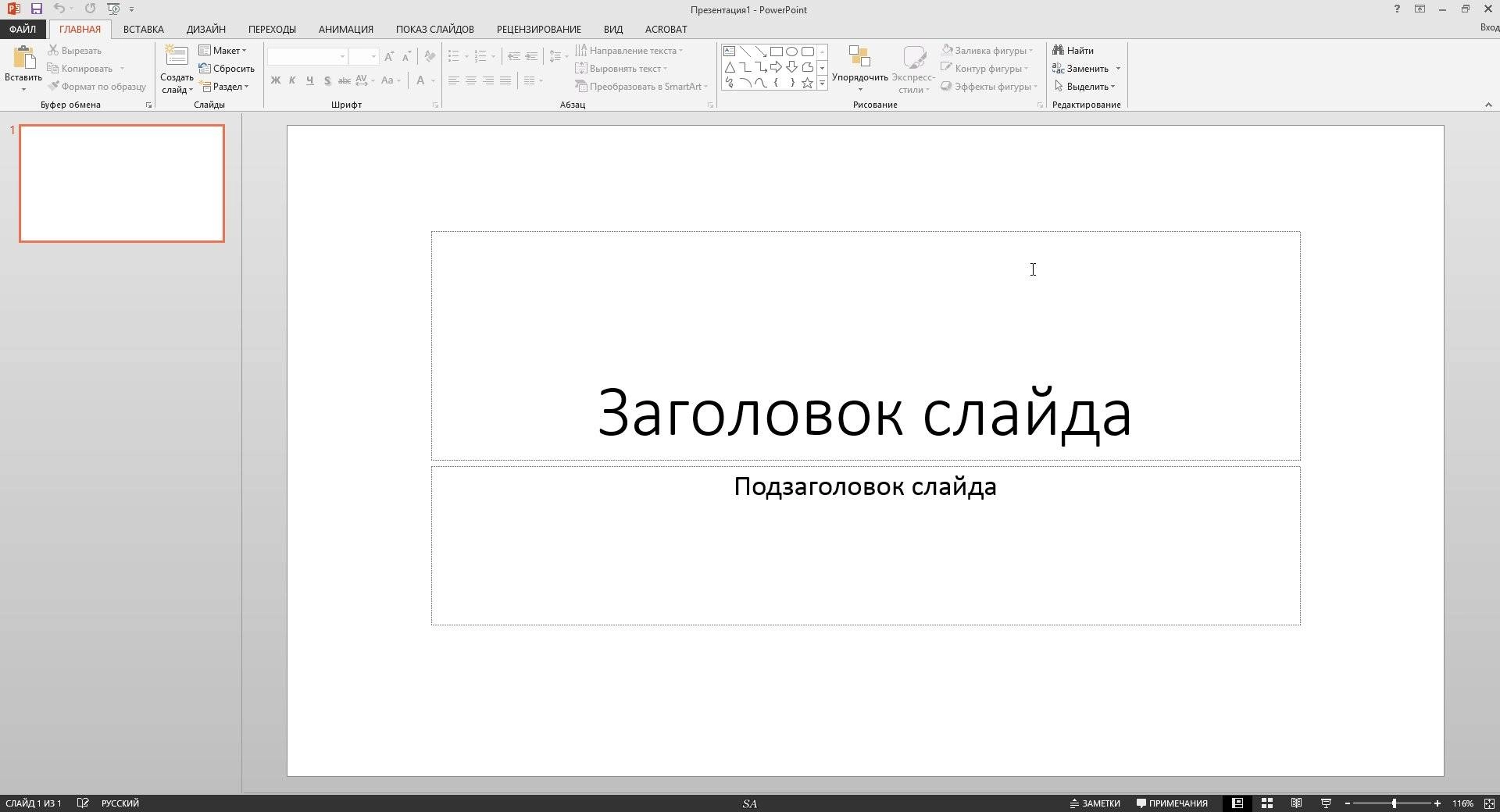Increase list indent level icon
This screenshot has height=812, width=1500.
[531, 56]
